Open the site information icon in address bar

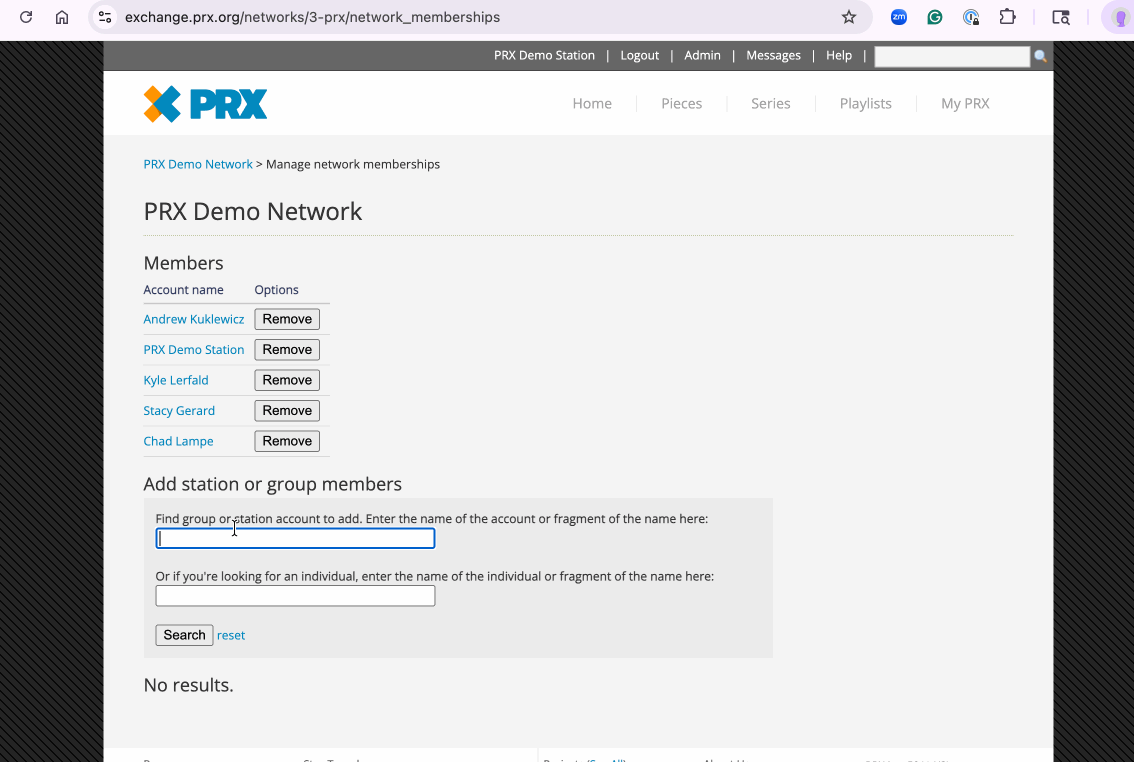105,17
